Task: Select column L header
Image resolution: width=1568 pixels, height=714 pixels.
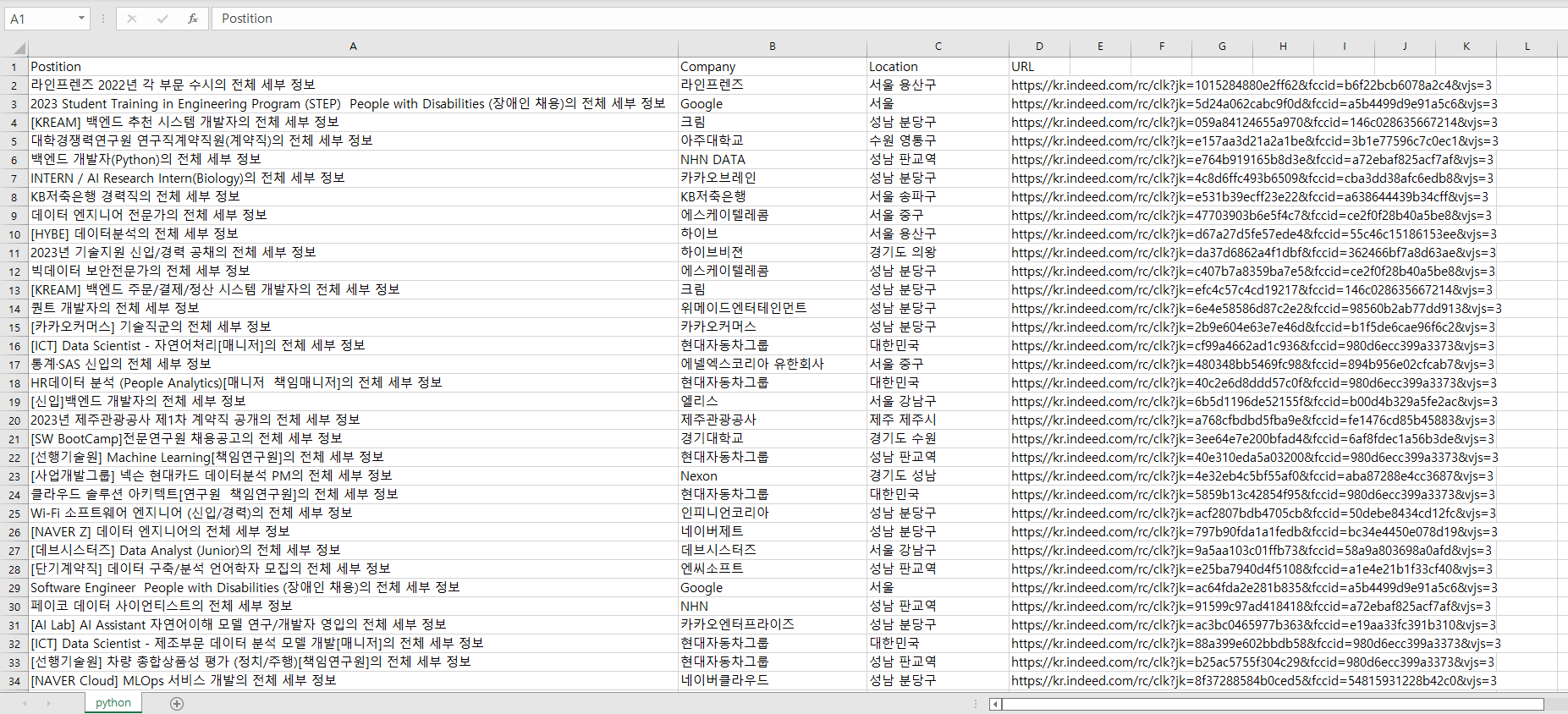Action: (1527, 47)
